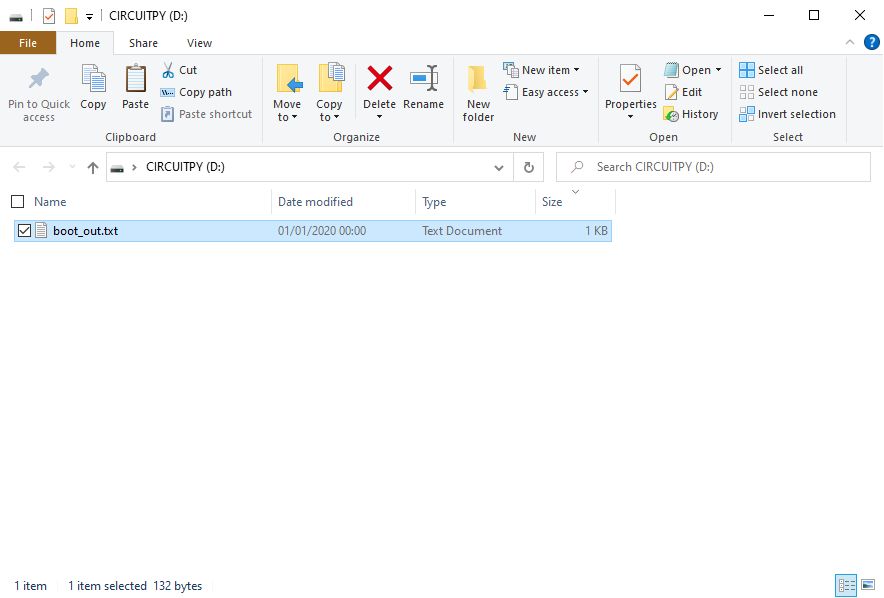Toggle the select-all header checkbox

coord(17,201)
